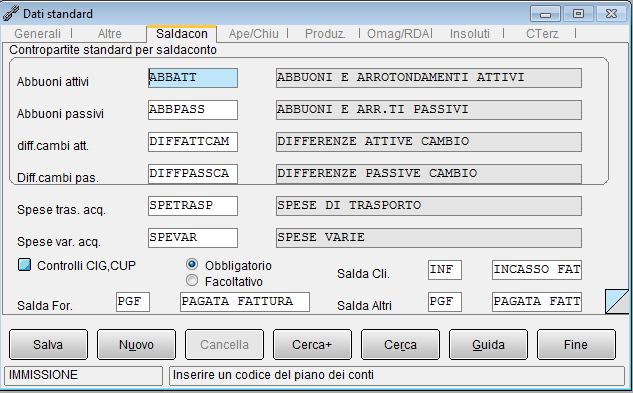Open the Altre tab
The width and height of the screenshot is (633, 393).
click(109, 34)
